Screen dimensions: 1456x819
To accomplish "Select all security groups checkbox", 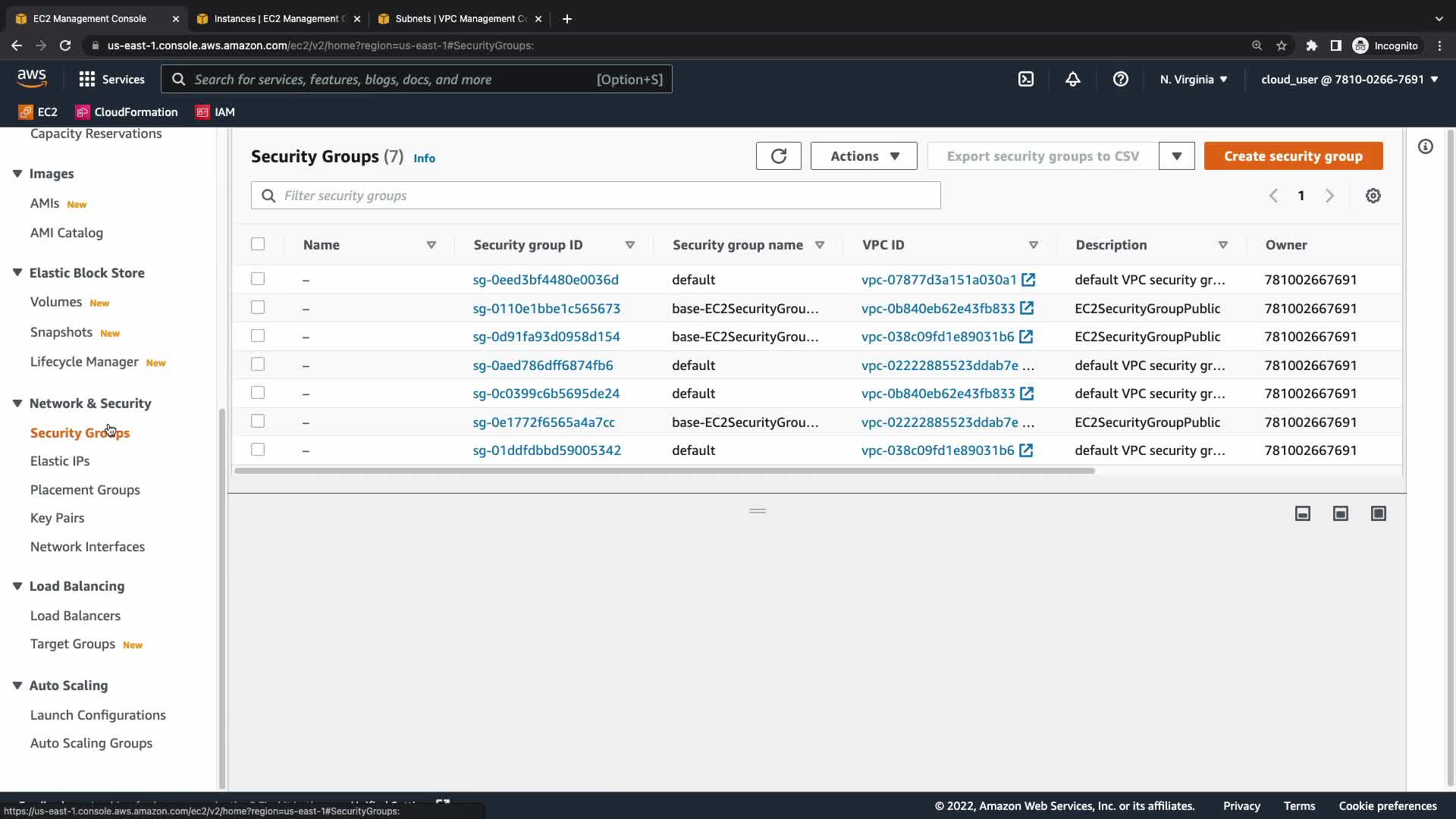I will click(258, 244).
